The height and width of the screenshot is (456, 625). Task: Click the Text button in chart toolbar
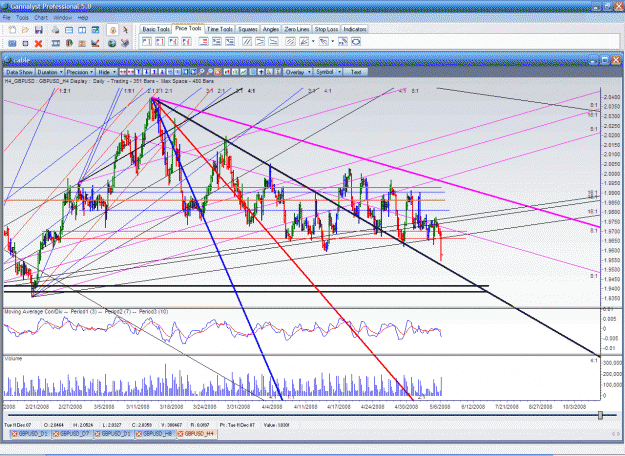point(356,72)
